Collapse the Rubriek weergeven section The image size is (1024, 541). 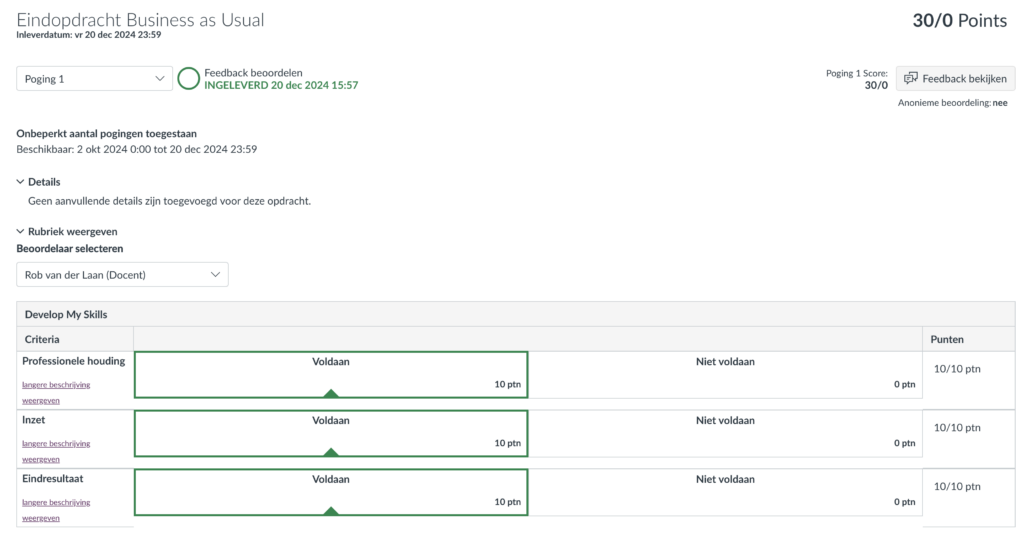[x=67, y=231]
